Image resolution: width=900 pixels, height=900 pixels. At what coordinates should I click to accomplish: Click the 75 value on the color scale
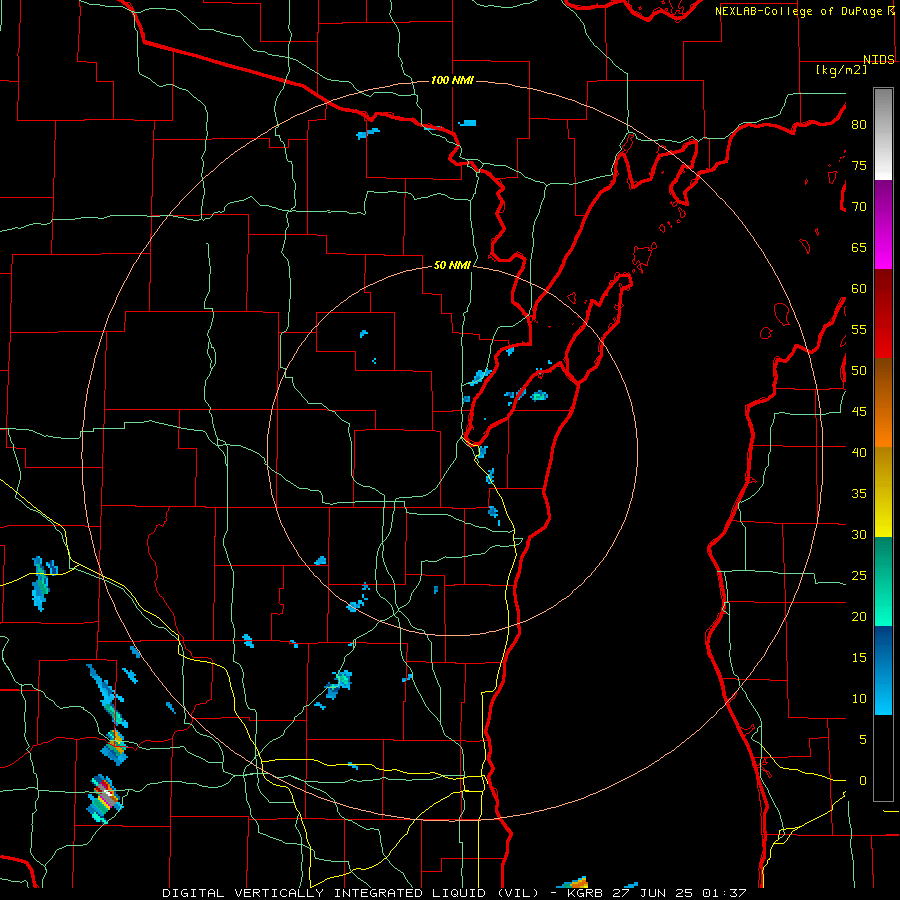(859, 165)
